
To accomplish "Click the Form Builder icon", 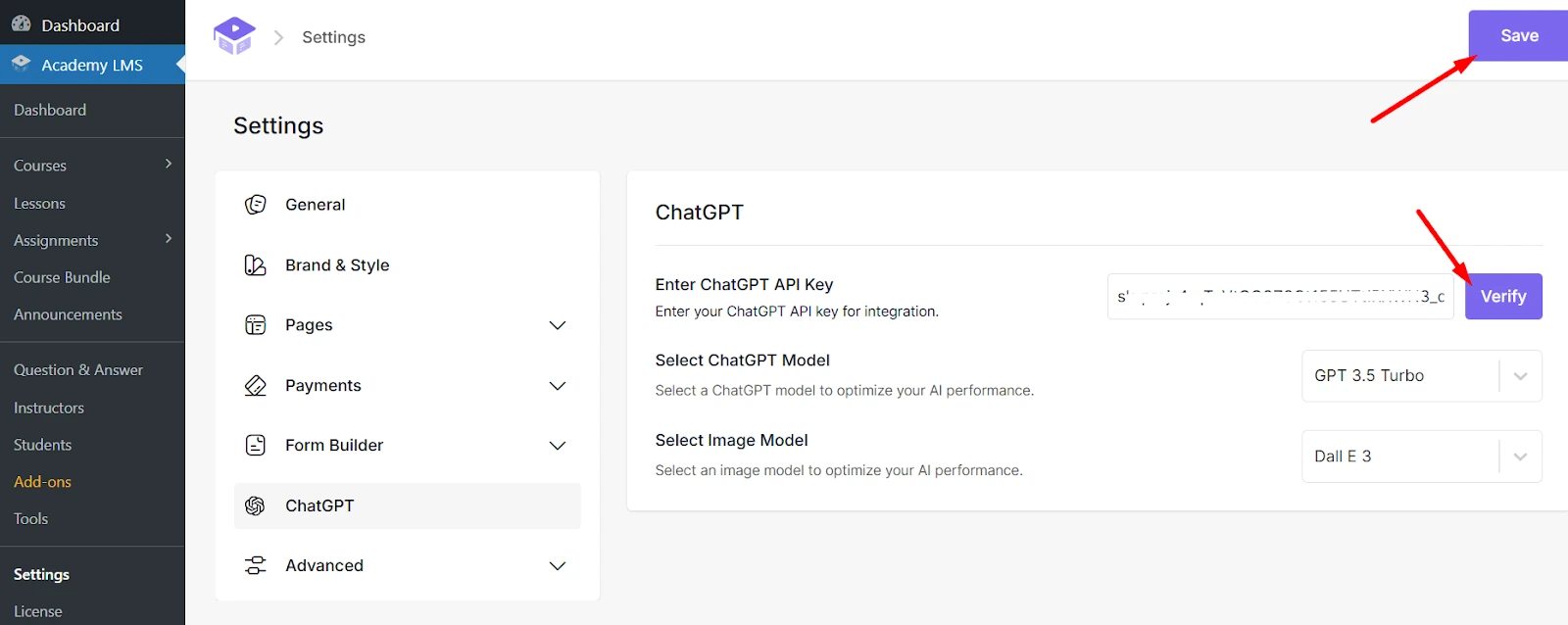I will click(x=256, y=446).
